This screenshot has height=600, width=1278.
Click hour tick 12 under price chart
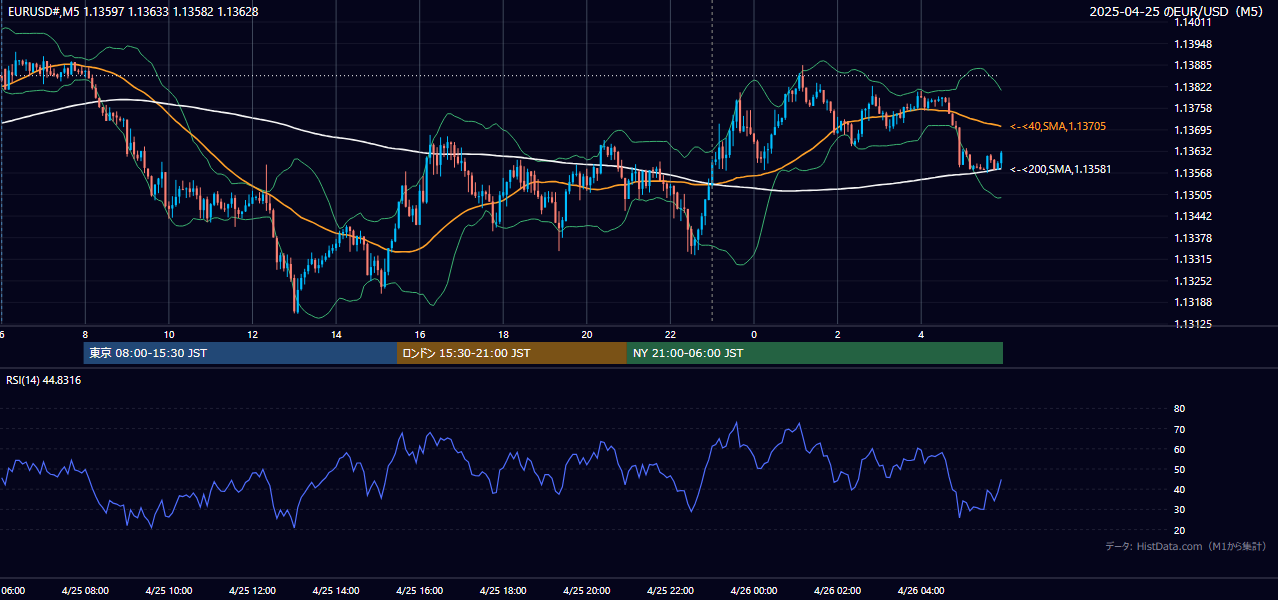click(252, 334)
